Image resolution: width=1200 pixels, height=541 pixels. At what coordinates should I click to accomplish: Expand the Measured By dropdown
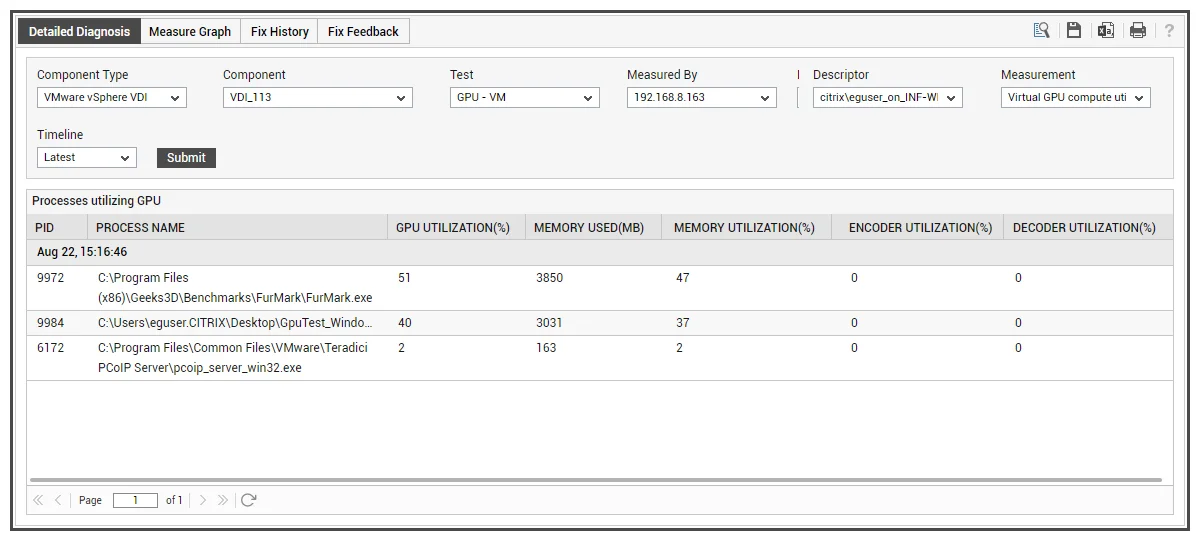tap(702, 97)
